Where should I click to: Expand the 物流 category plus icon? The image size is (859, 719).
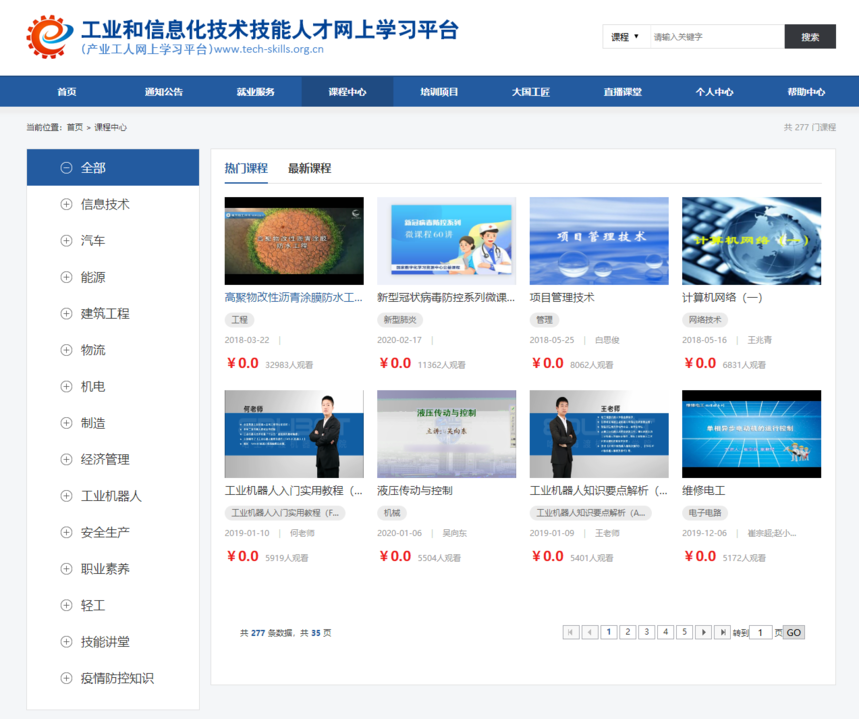pos(66,350)
